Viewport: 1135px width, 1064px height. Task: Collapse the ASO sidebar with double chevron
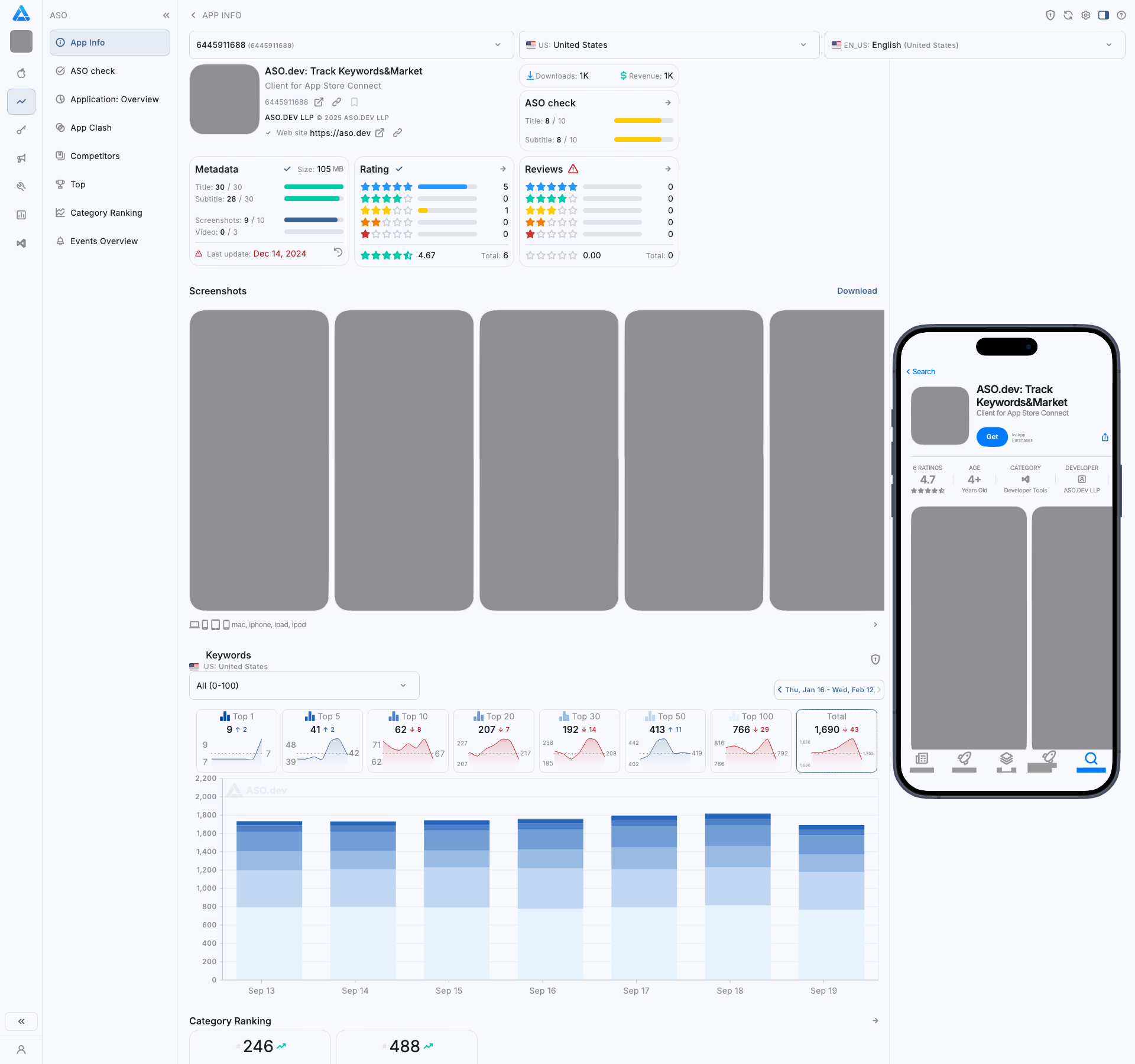coord(166,15)
